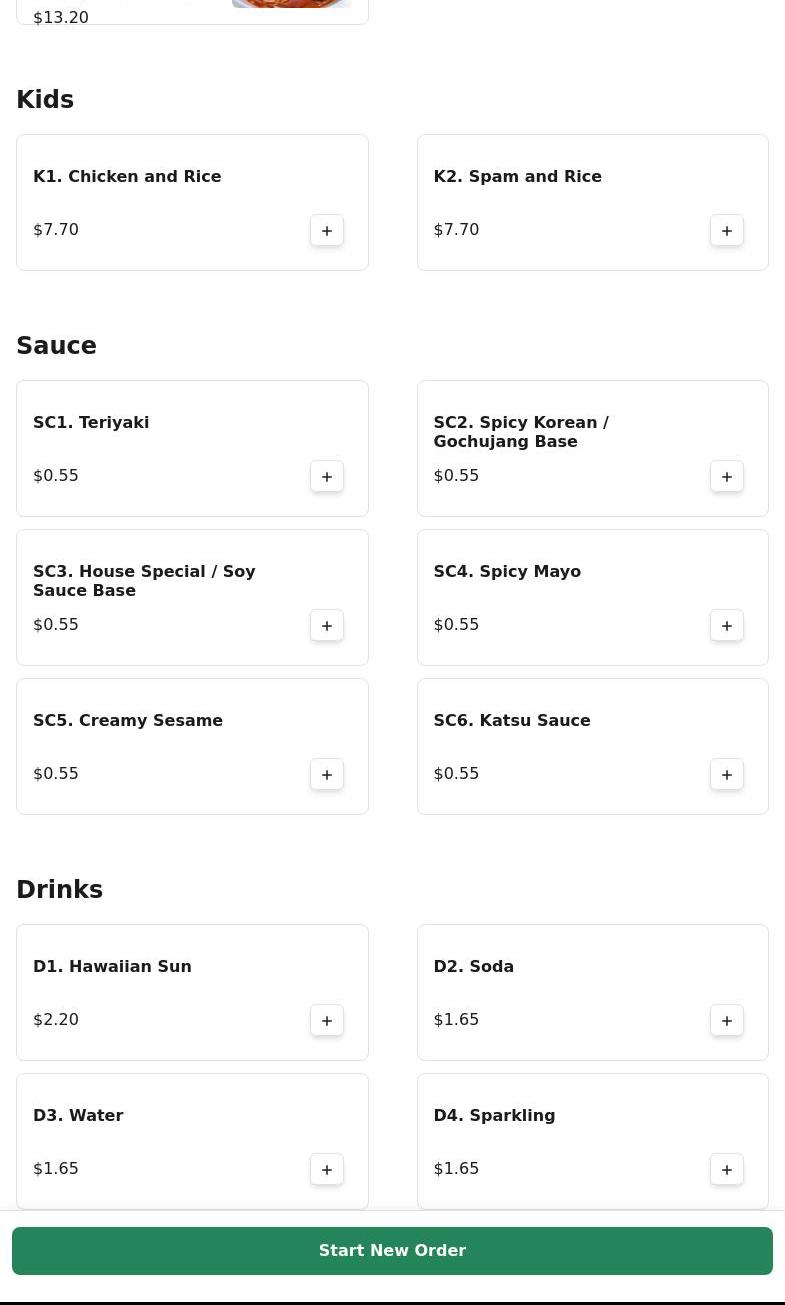Image resolution: width=785 pixels, height=1305 pixels.
Task: Add K1. Chicken and Rice to order
Action: (x=327, y=231)
